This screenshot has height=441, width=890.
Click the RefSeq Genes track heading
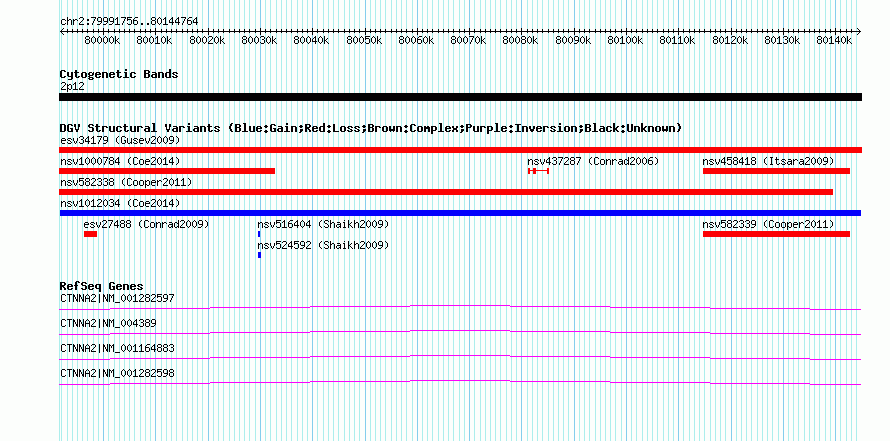coord(102,286)
